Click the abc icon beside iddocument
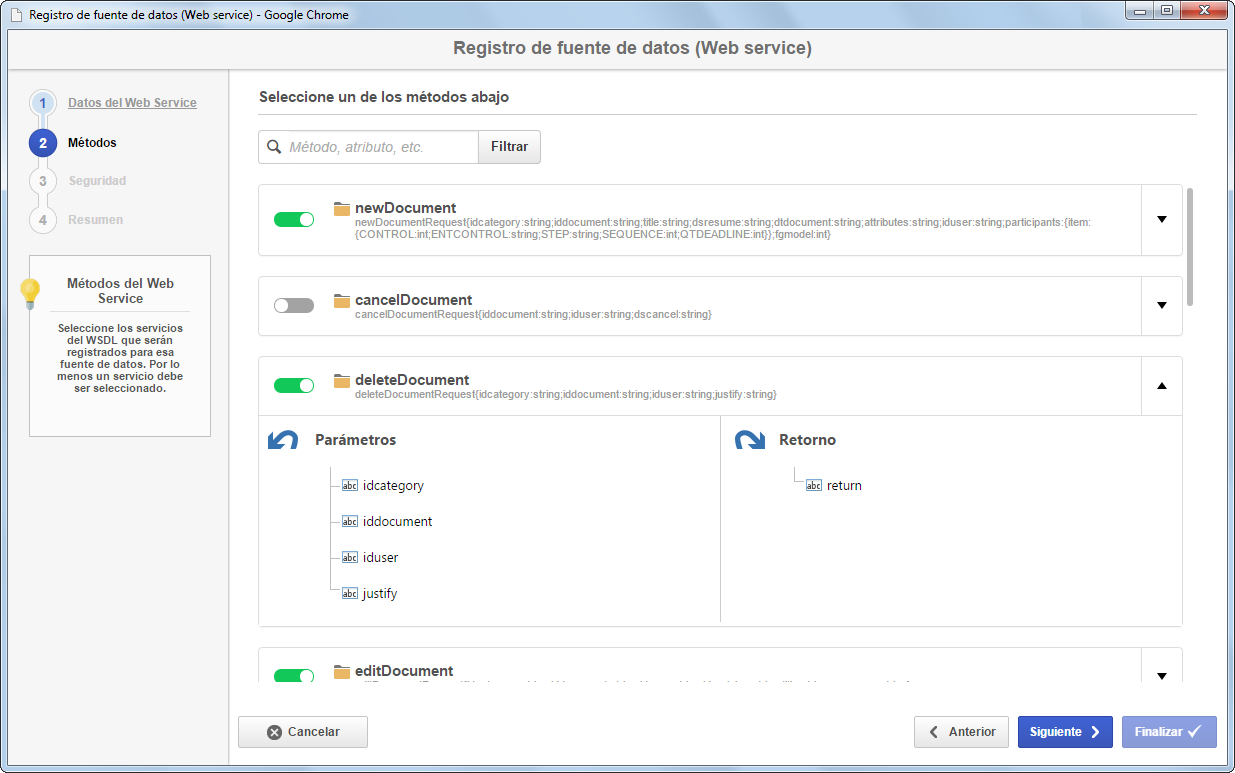 pyautogui.click(x=350, y=522)
